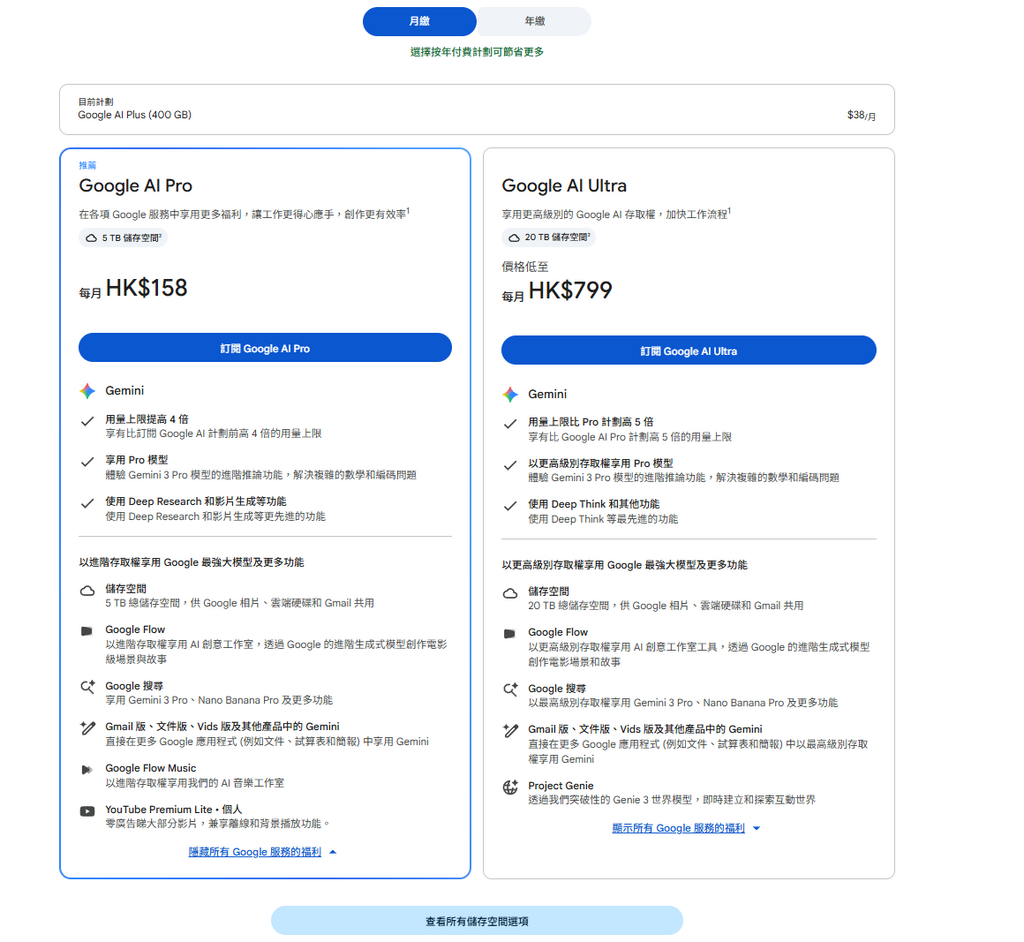Click 儲存空間 cloud icon in Pro card

[87, 591]
